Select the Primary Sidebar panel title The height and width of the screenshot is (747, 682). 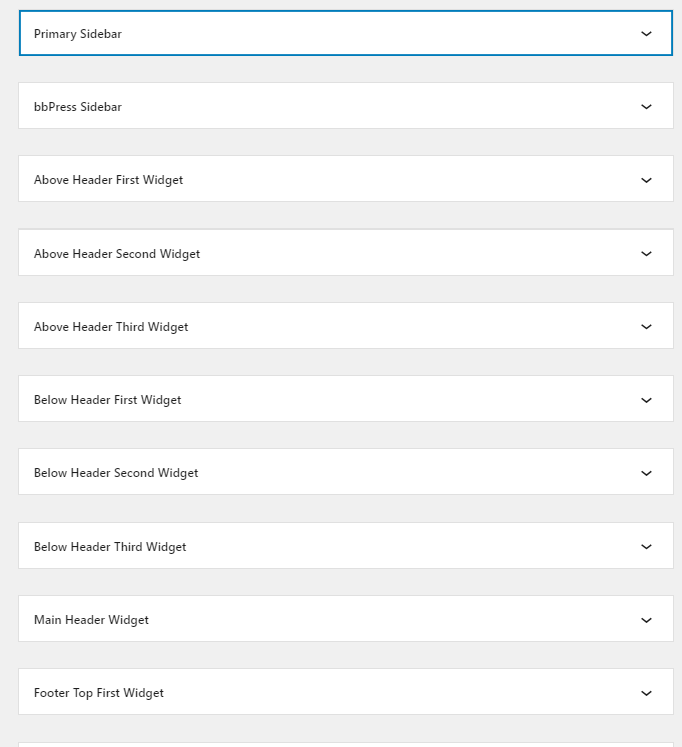click(78, 34)
